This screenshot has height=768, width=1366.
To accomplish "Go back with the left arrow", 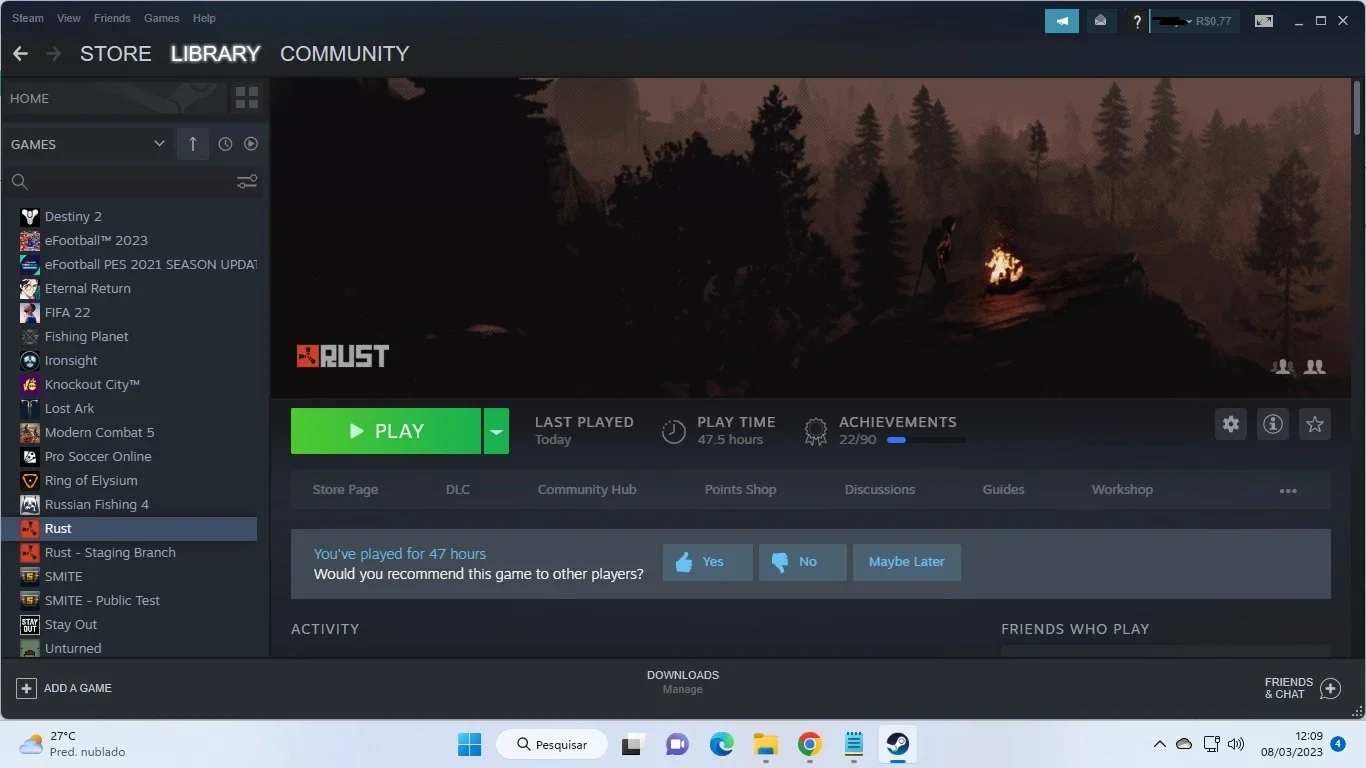I will pyautogui.click(x=20, y=54).
